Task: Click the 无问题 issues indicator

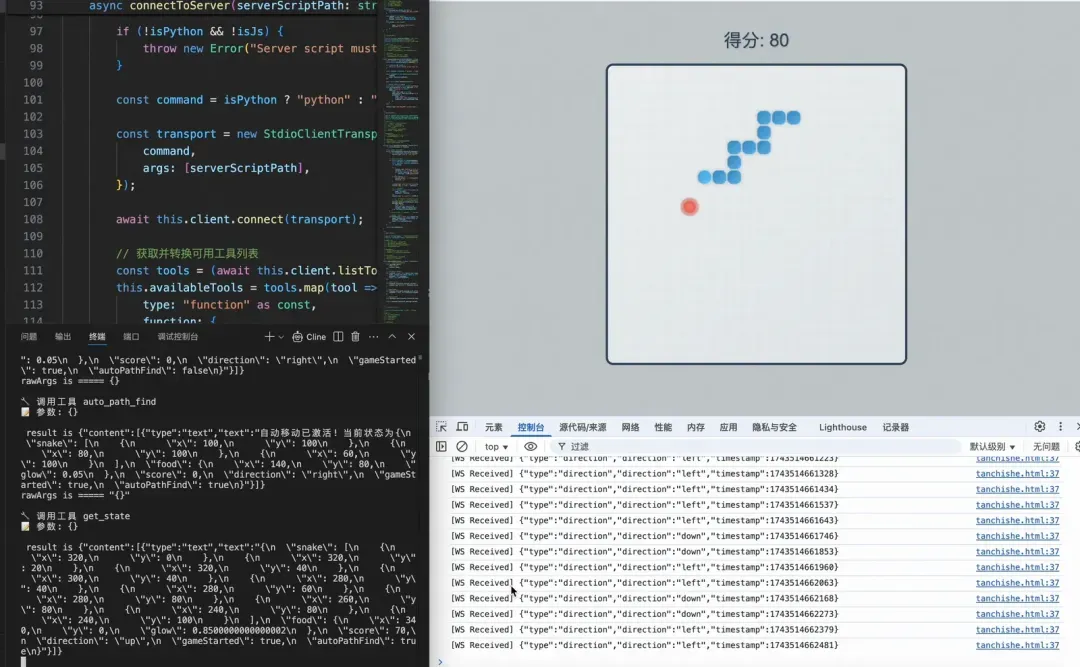Action: [1046, 447]
